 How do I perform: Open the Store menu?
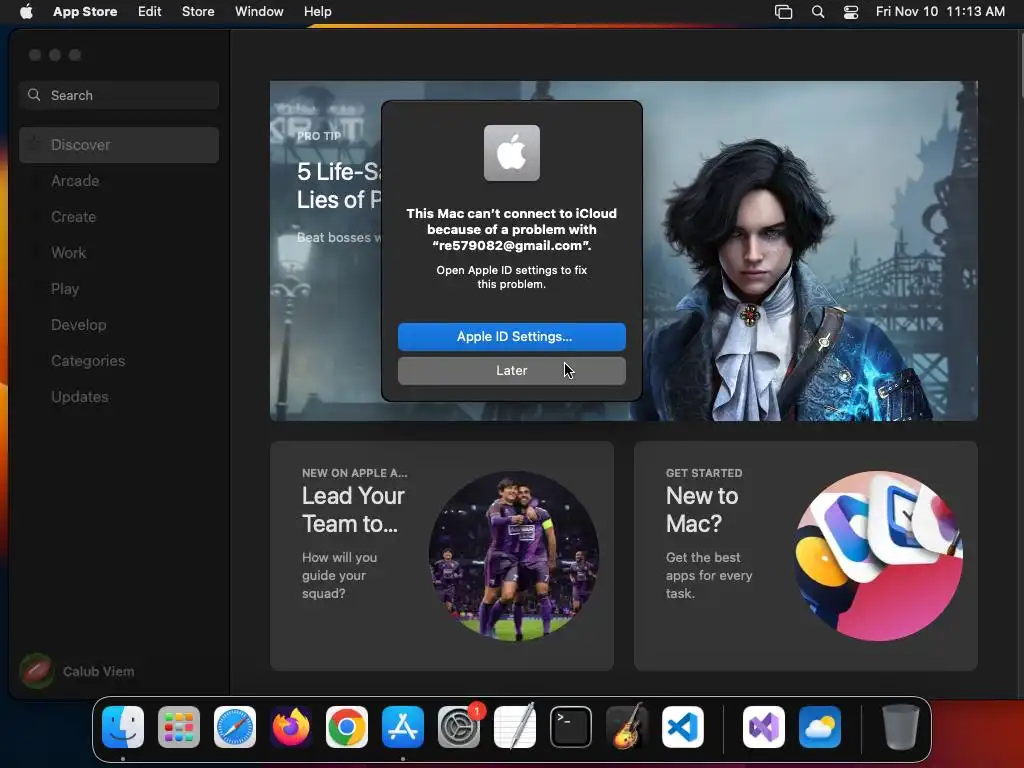[198, 11]
